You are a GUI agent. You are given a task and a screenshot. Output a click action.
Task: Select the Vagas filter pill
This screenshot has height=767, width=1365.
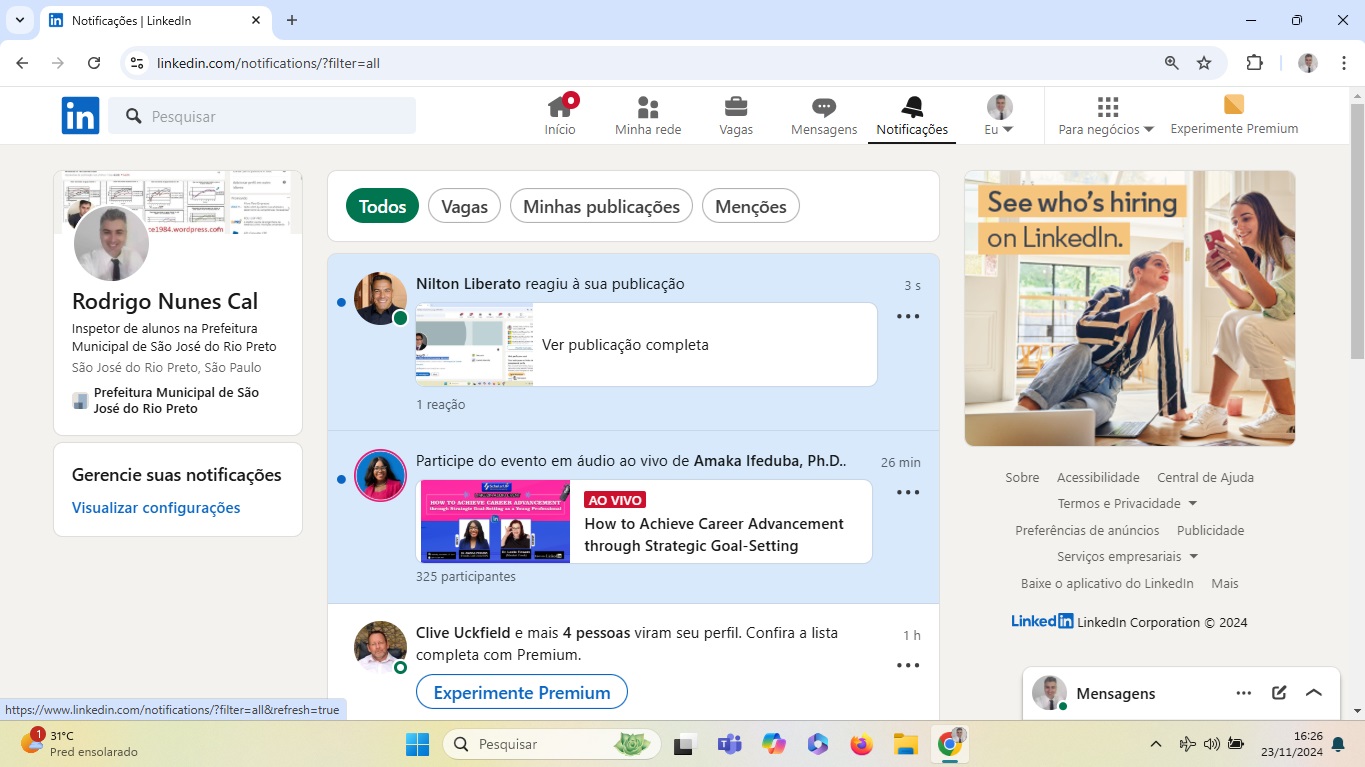pos(464,206)
